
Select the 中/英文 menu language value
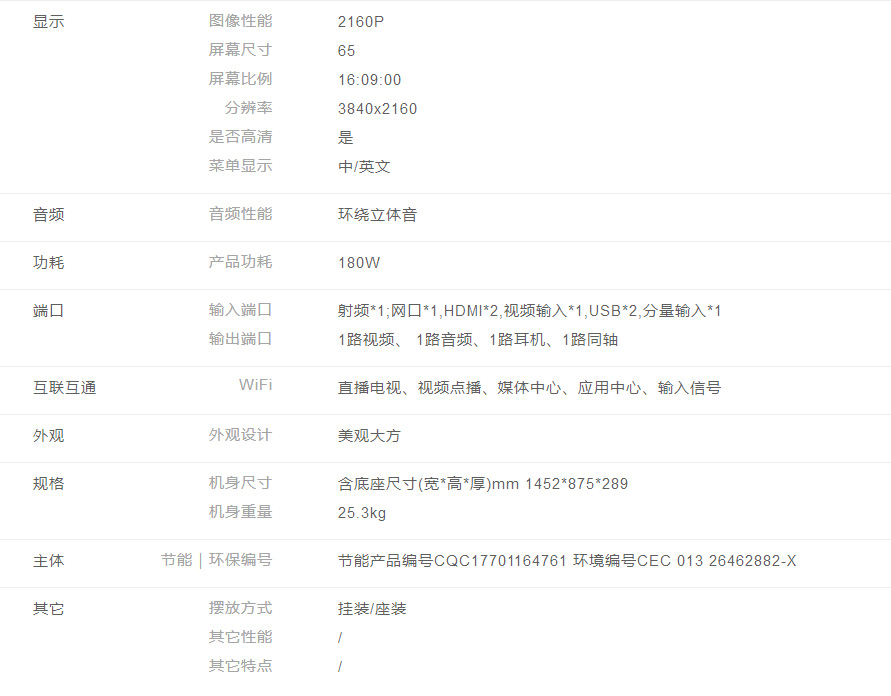click(x=364, y=167)
